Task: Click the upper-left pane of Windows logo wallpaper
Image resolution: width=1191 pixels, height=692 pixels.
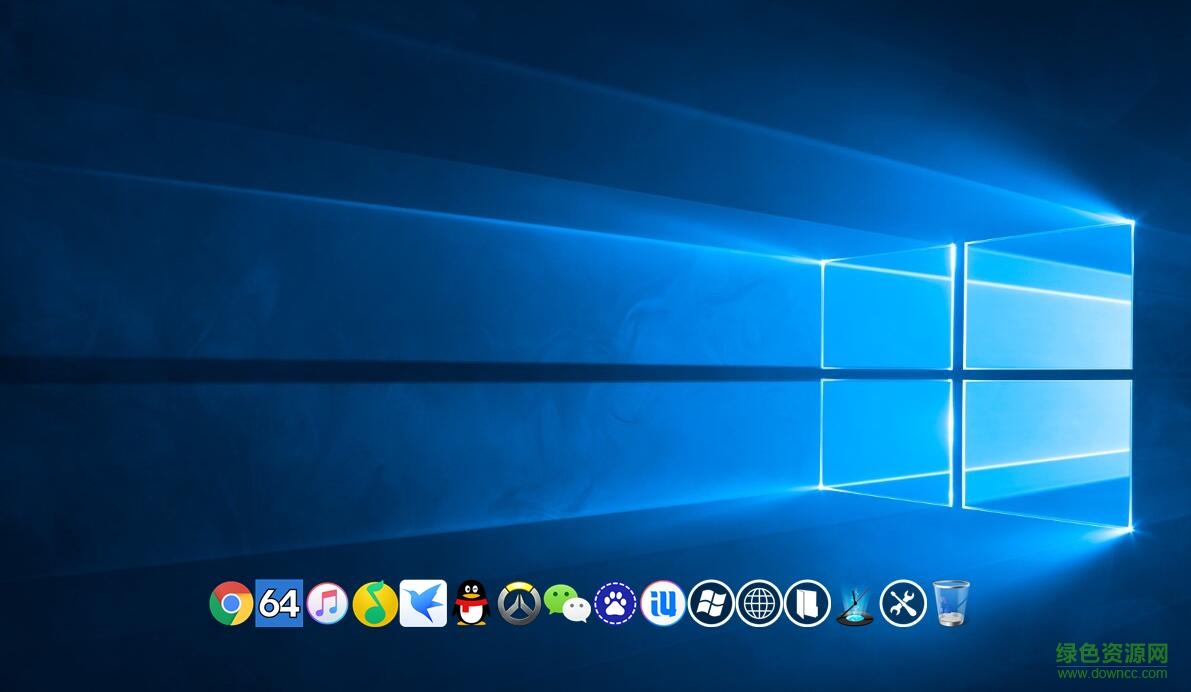Action: 887,306
